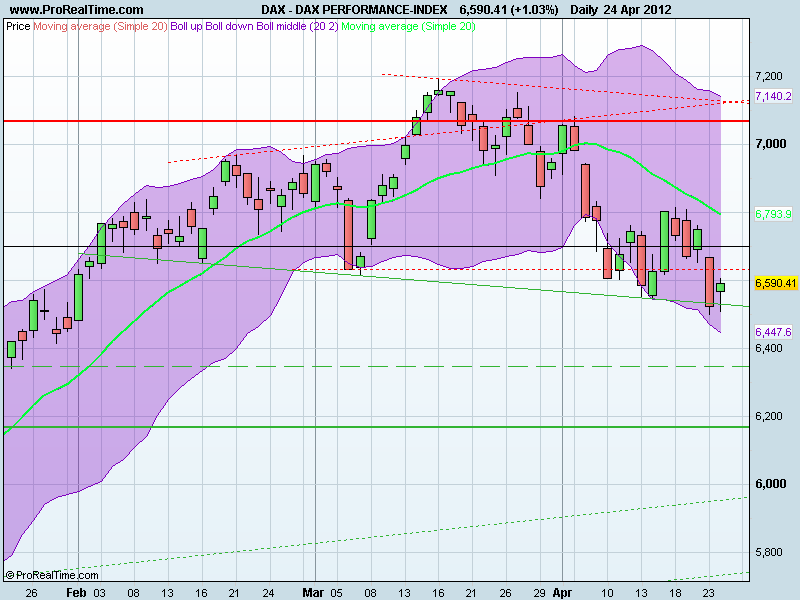Select the thick red horizontal resistance line
Viewport: 800px width, 600px height.
pyautogui.click(x=377, y=121)
